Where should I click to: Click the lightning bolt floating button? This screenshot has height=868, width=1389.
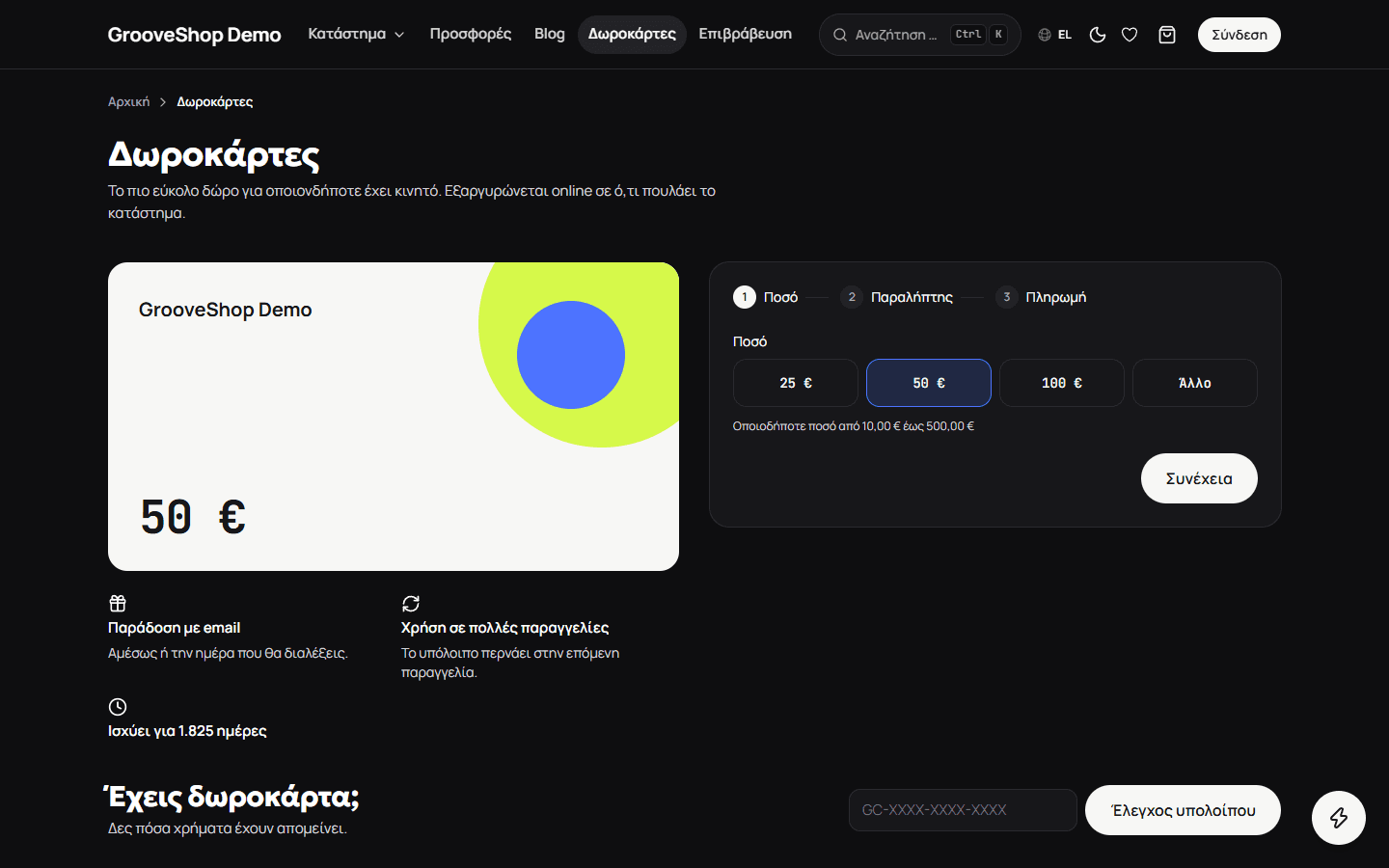point(1339,818)
